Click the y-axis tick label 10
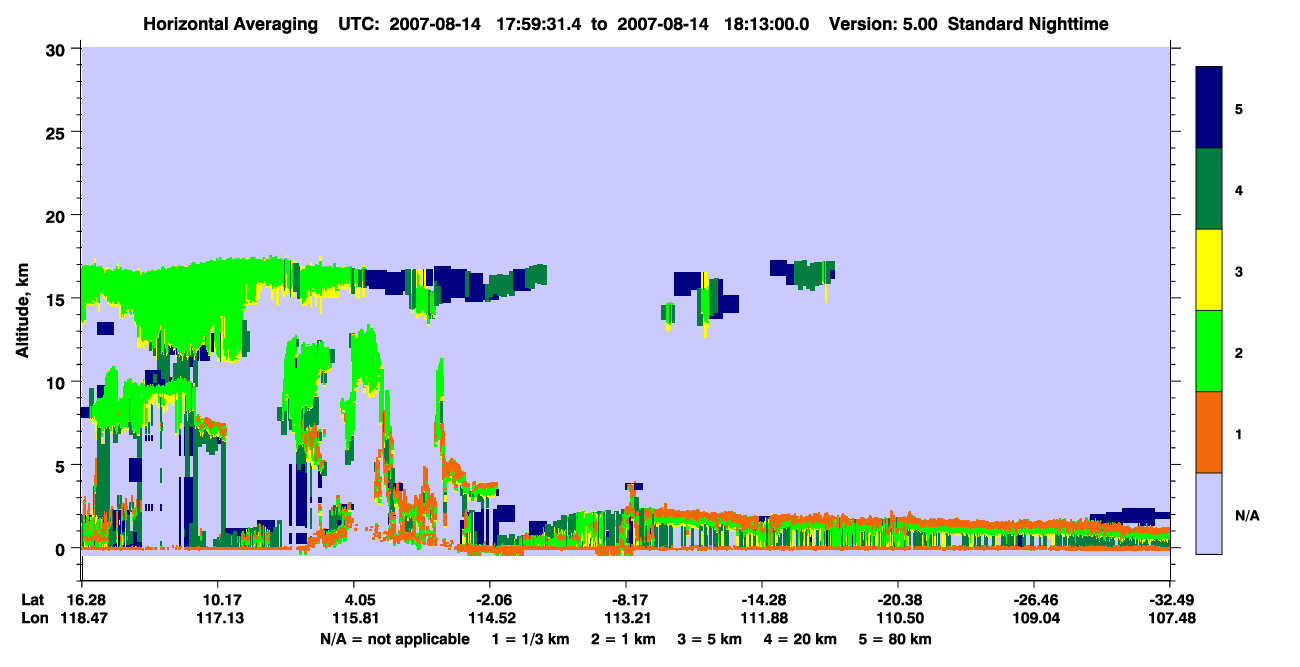 tap(58, 382)
